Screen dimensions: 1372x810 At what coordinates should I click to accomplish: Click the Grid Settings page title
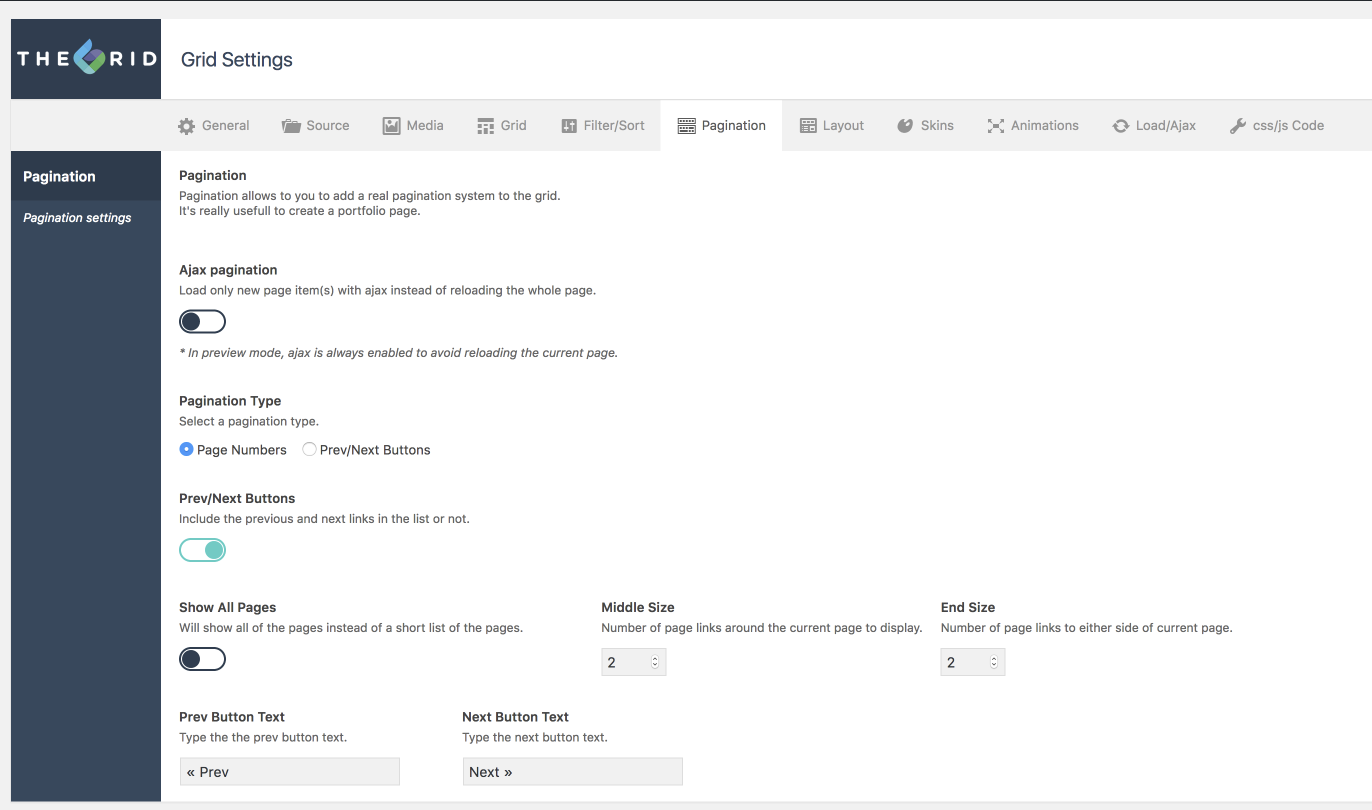coord(237,60)
